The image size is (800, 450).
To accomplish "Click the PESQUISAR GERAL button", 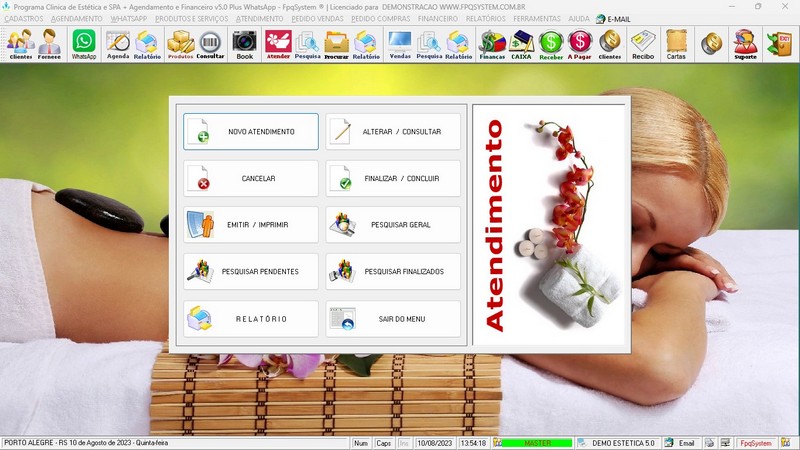I will [393, 224].
